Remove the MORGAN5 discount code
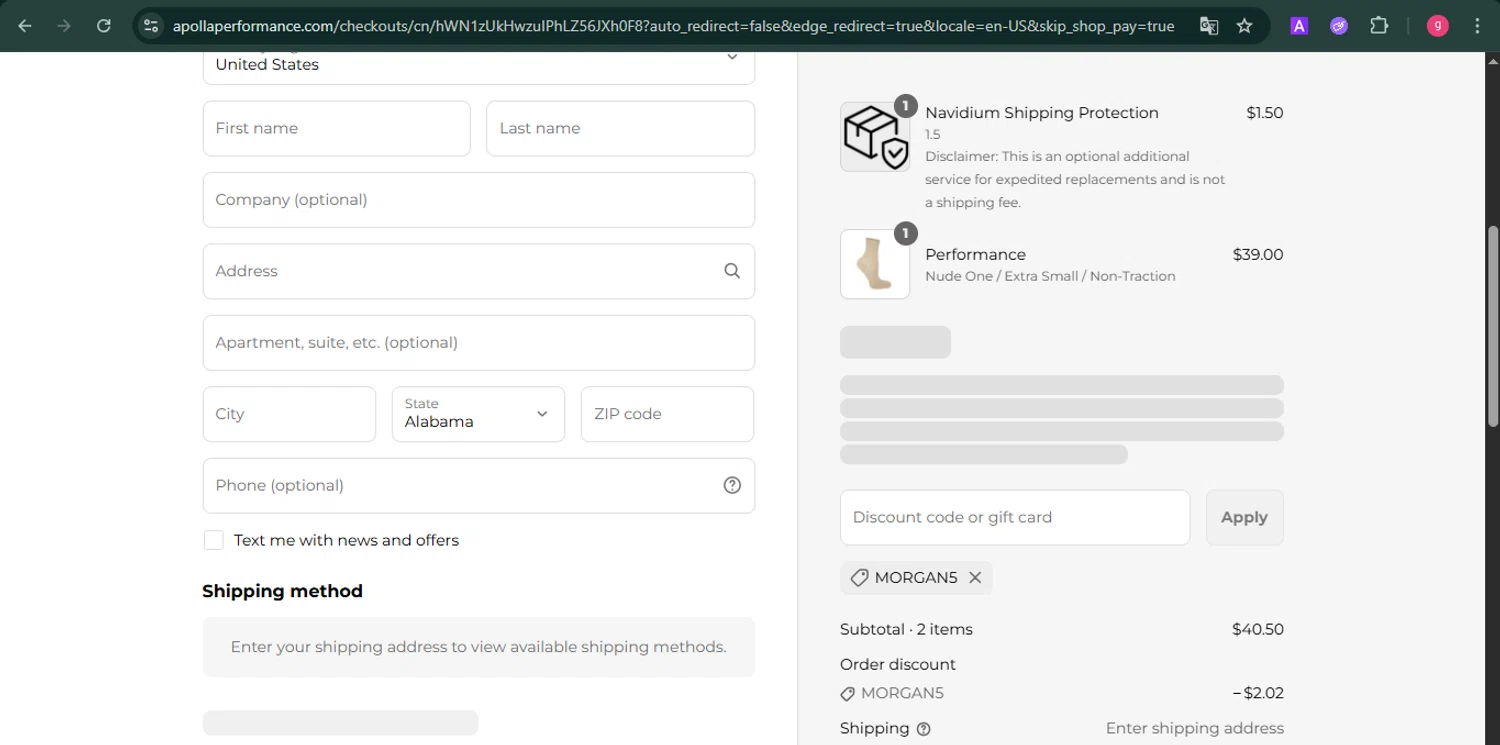Image resolution: width=1500 pixels, height=745 pixels. pyautogui.click(x=975, y=578)
